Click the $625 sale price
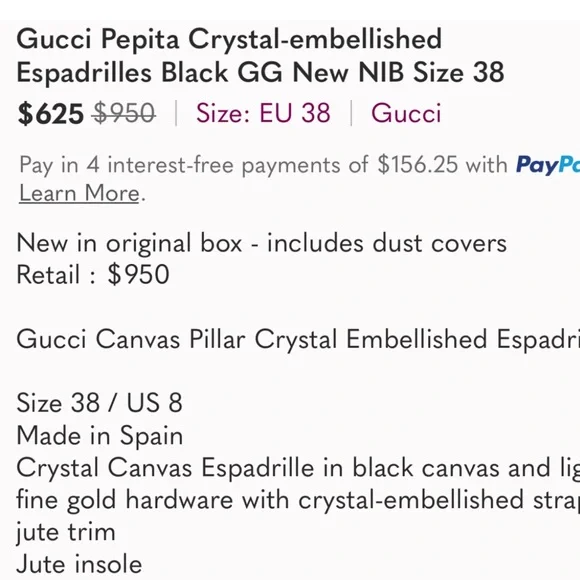This screenshot has height=580, width=580. pyautogui.click(x=51, y=114)
